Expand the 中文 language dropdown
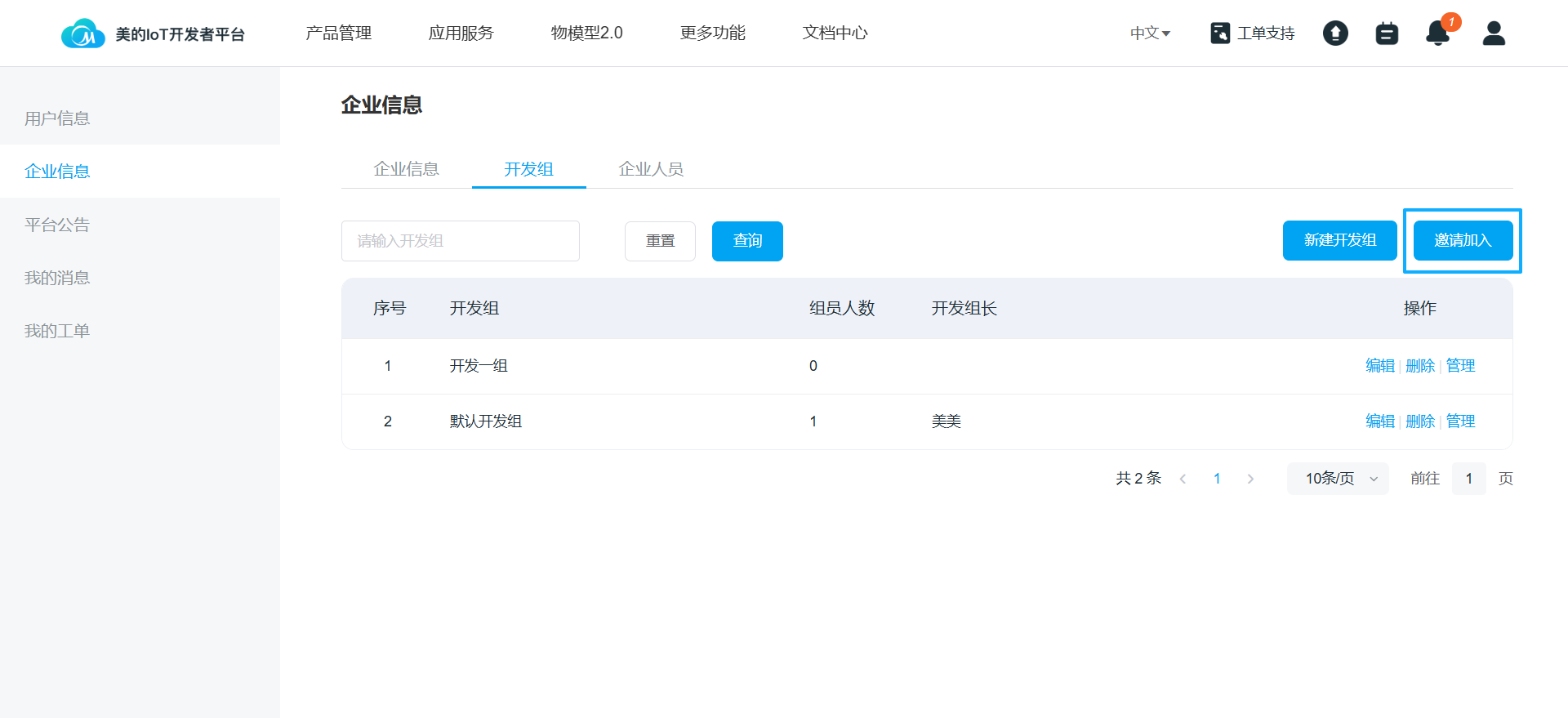 [1150, 33]
